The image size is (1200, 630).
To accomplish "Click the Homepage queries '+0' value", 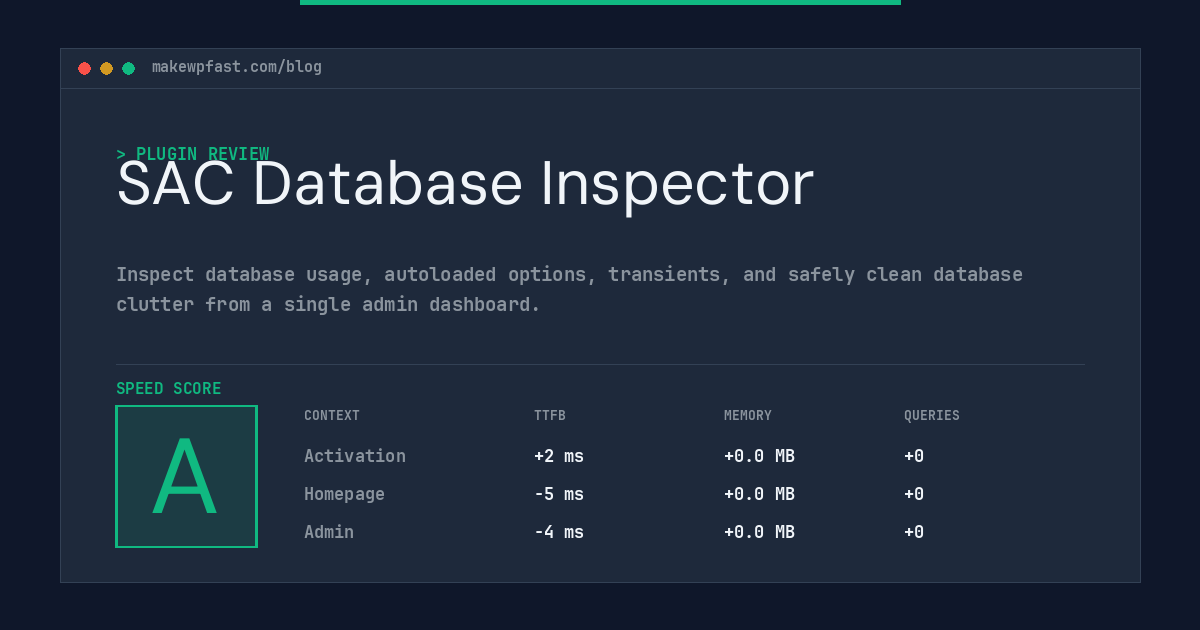I will click(x=914, y=494).
